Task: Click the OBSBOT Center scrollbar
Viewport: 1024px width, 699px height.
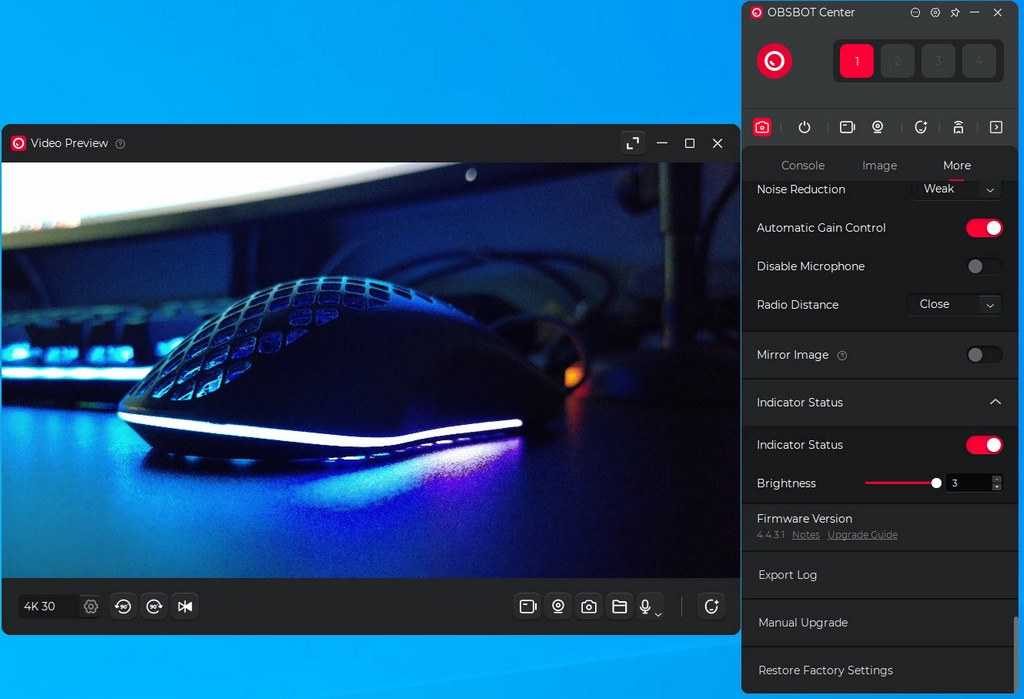Action: (1016, 652)
